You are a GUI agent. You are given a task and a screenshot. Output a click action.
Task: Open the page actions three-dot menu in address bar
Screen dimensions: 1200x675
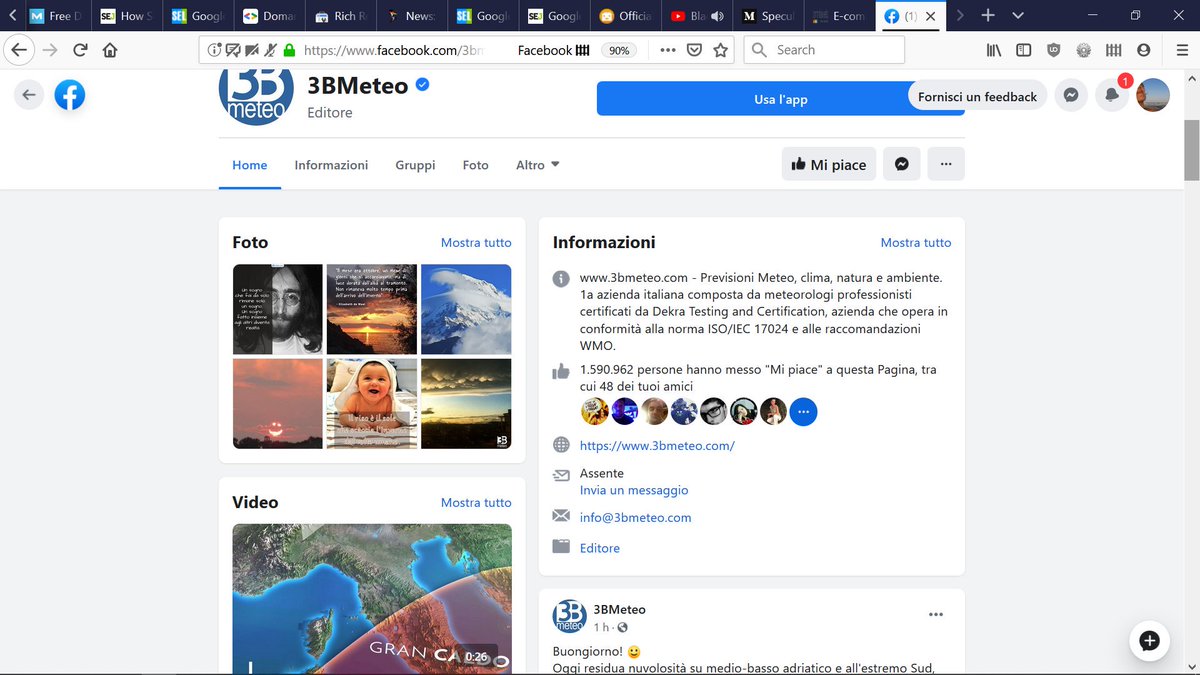668,50
